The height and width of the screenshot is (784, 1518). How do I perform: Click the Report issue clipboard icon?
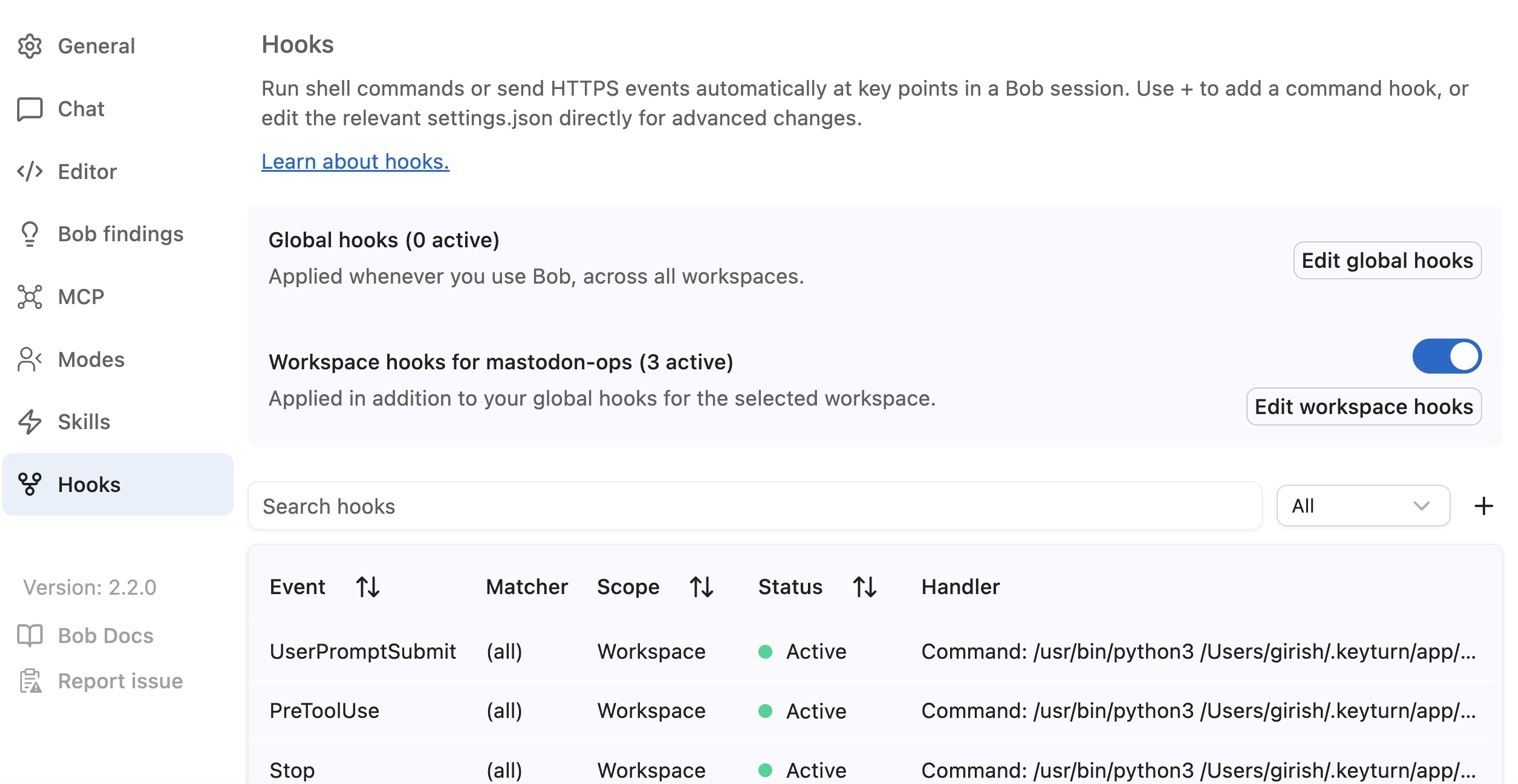coord(30,681)
